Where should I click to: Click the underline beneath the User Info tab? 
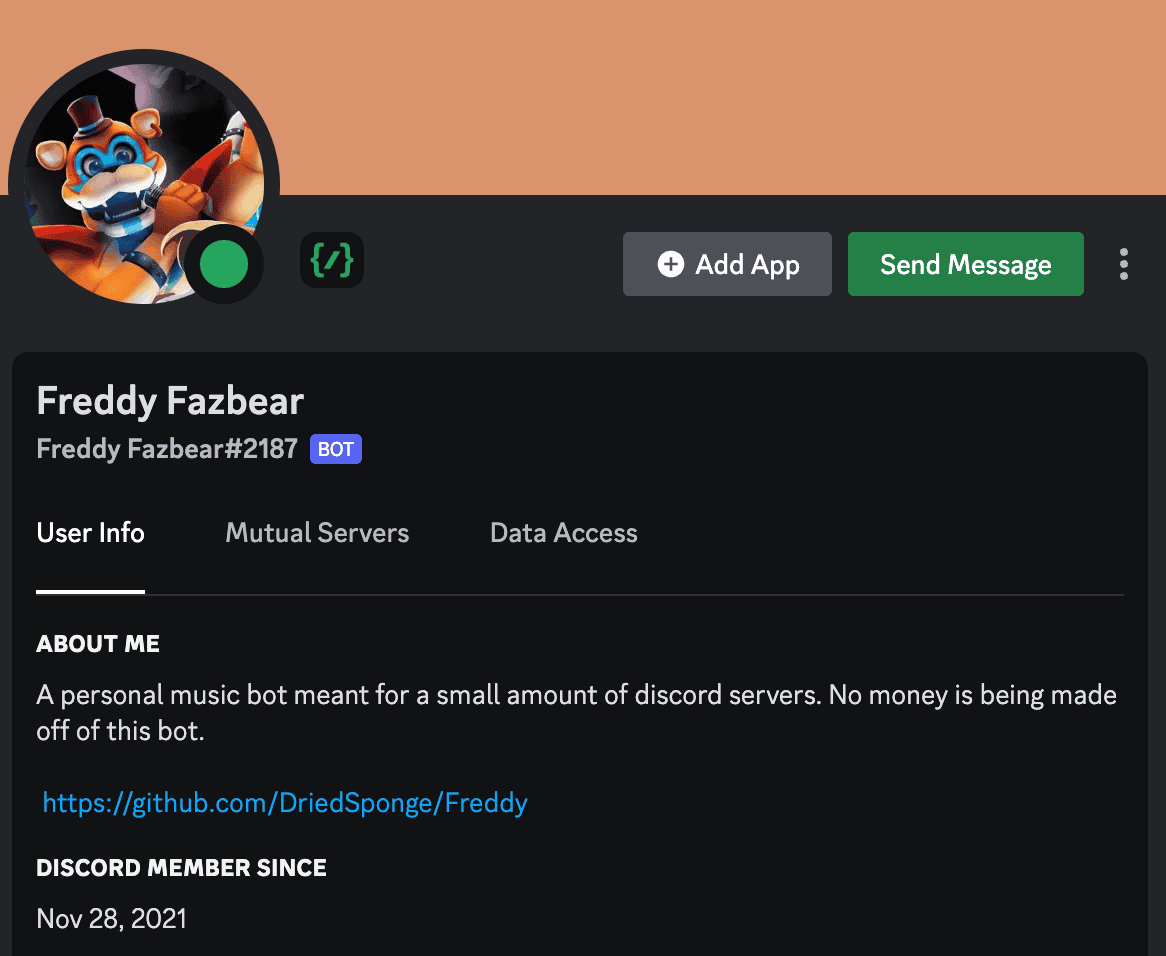point(90,591)
